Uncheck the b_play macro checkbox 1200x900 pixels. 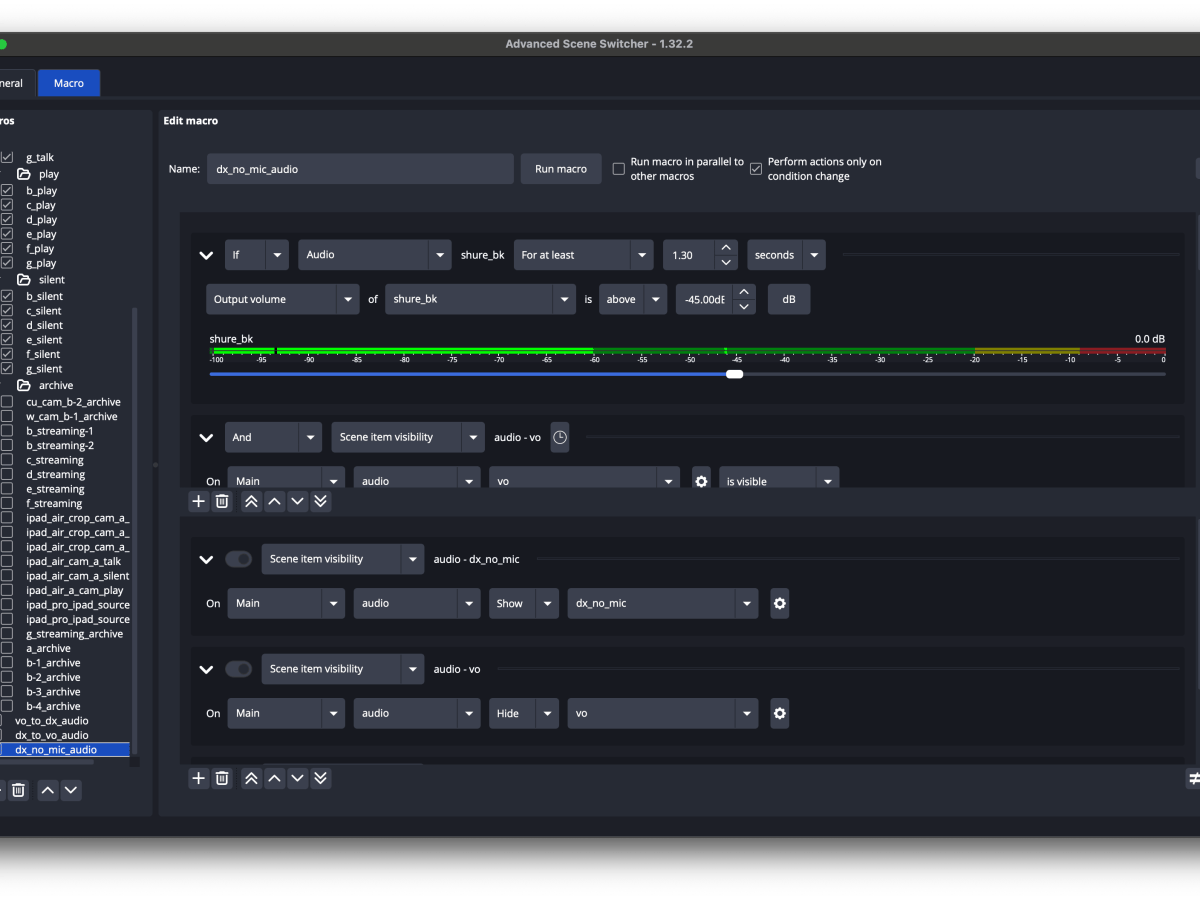pos(7,190)
